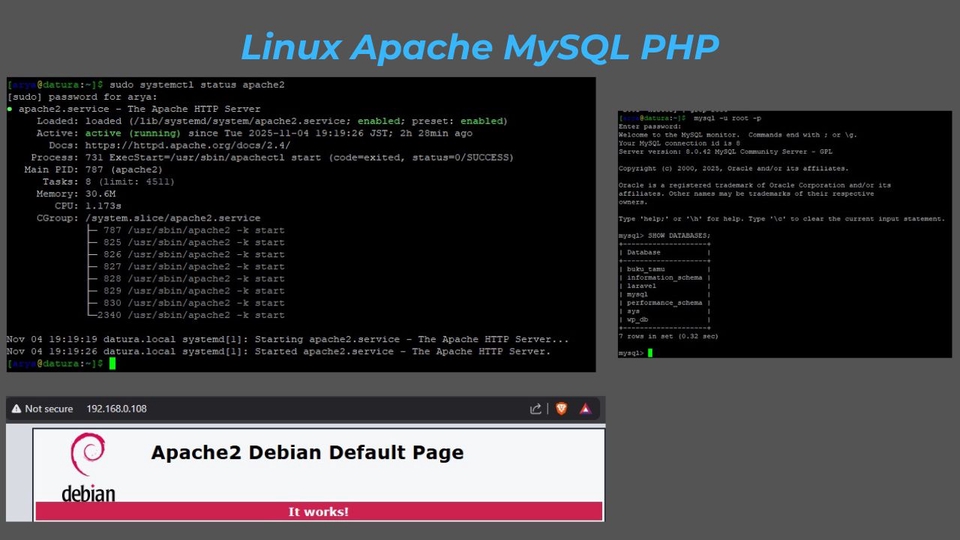This screenshot has width=960, height=540.
Task: Click the Apache2 Debian Default Page heading
Action: pos(307,452)
